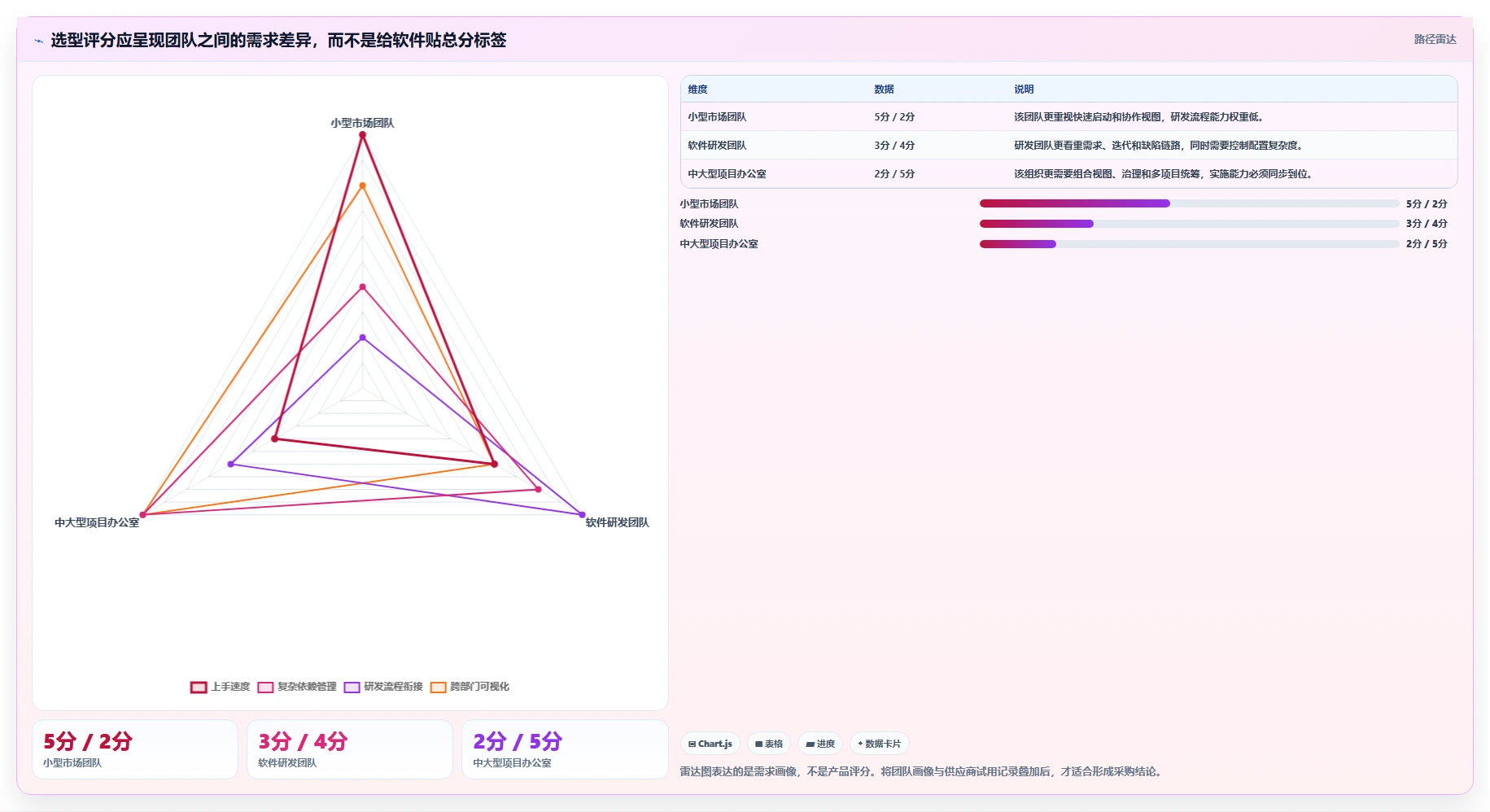Click the radar axis label 小型市场团队

(x=362, y=123)
